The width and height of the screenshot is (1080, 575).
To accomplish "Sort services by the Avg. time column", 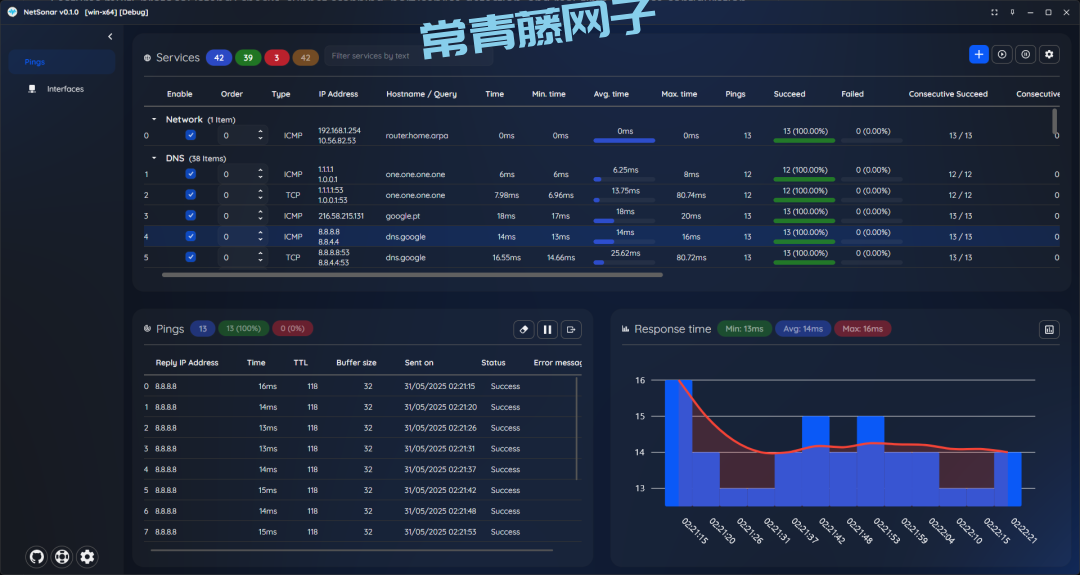I will coord(611,94).
